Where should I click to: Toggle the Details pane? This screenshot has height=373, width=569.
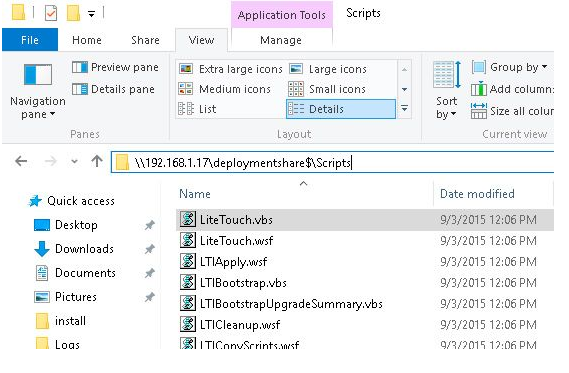click(114, 89)
